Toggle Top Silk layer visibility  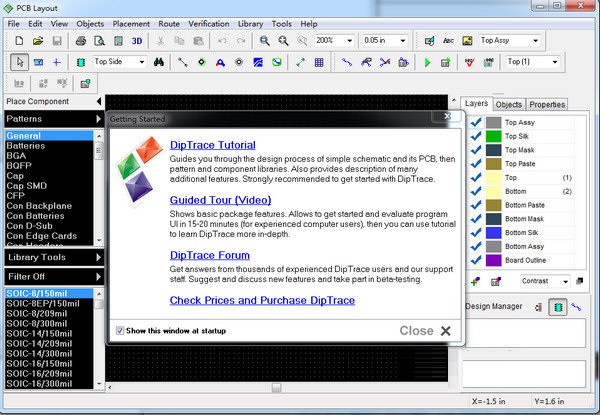click(x=476, y=136)
